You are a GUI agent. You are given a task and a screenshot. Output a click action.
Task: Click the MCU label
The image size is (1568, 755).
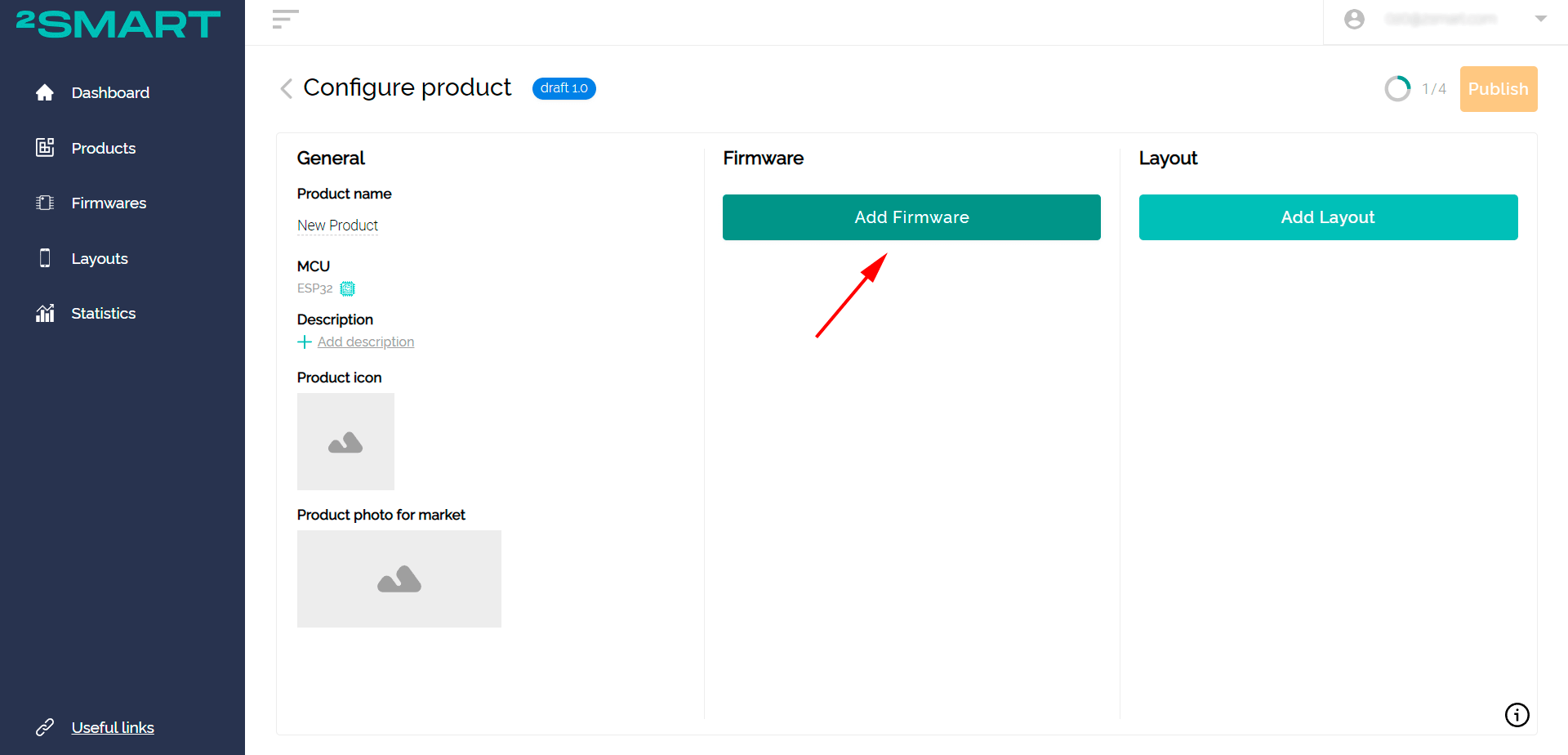tap(314, 266)
